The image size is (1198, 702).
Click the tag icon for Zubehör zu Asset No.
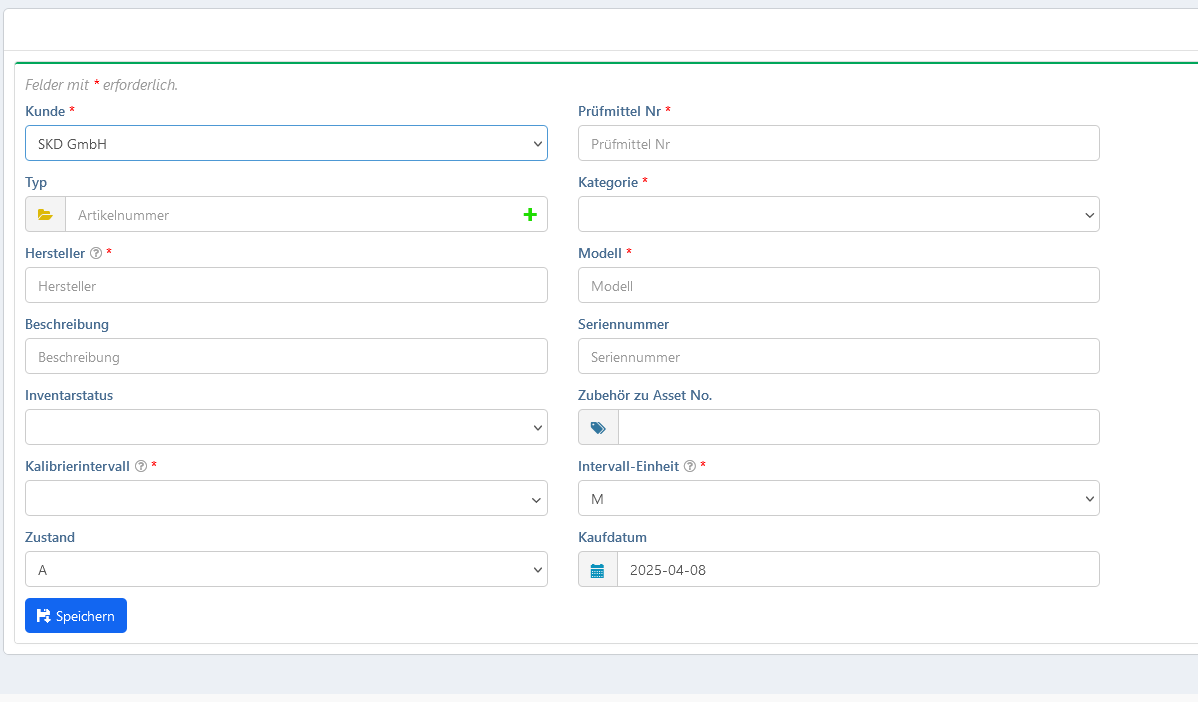click(598, 427)
